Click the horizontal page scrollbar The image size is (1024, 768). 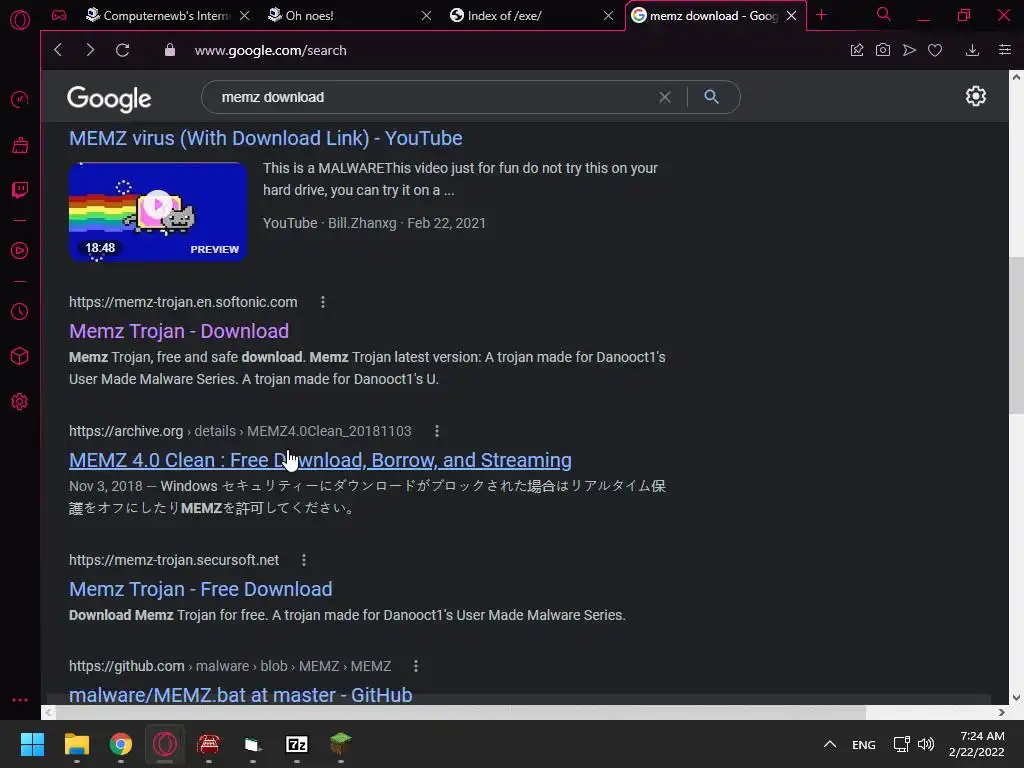[461, 712]
